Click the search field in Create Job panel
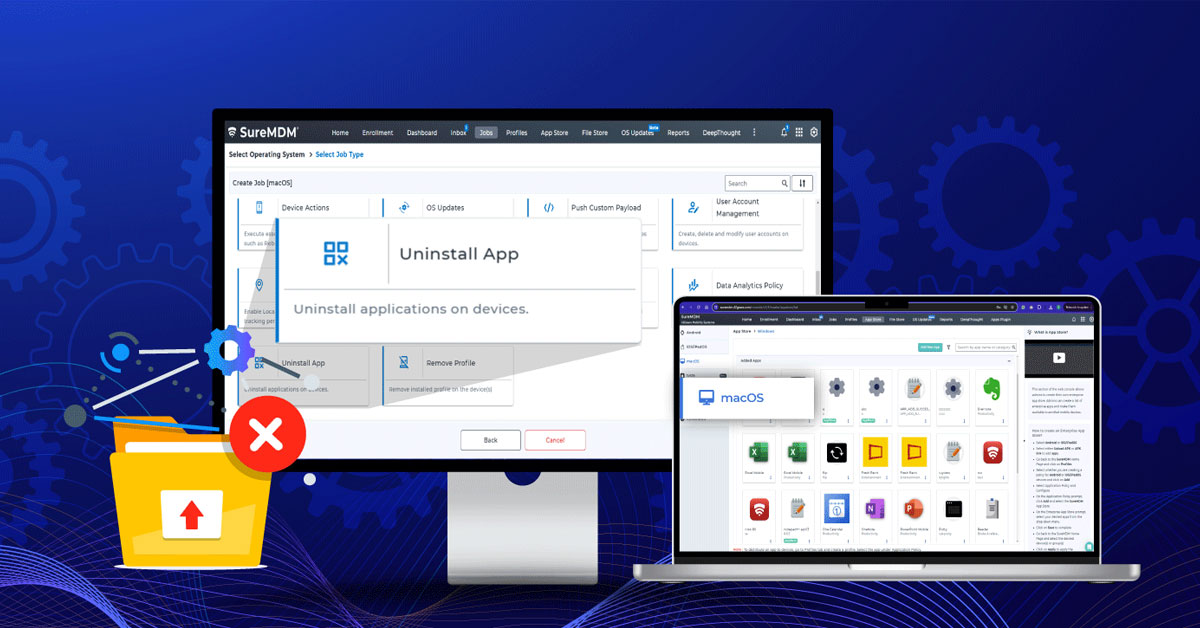 (757, 183)
